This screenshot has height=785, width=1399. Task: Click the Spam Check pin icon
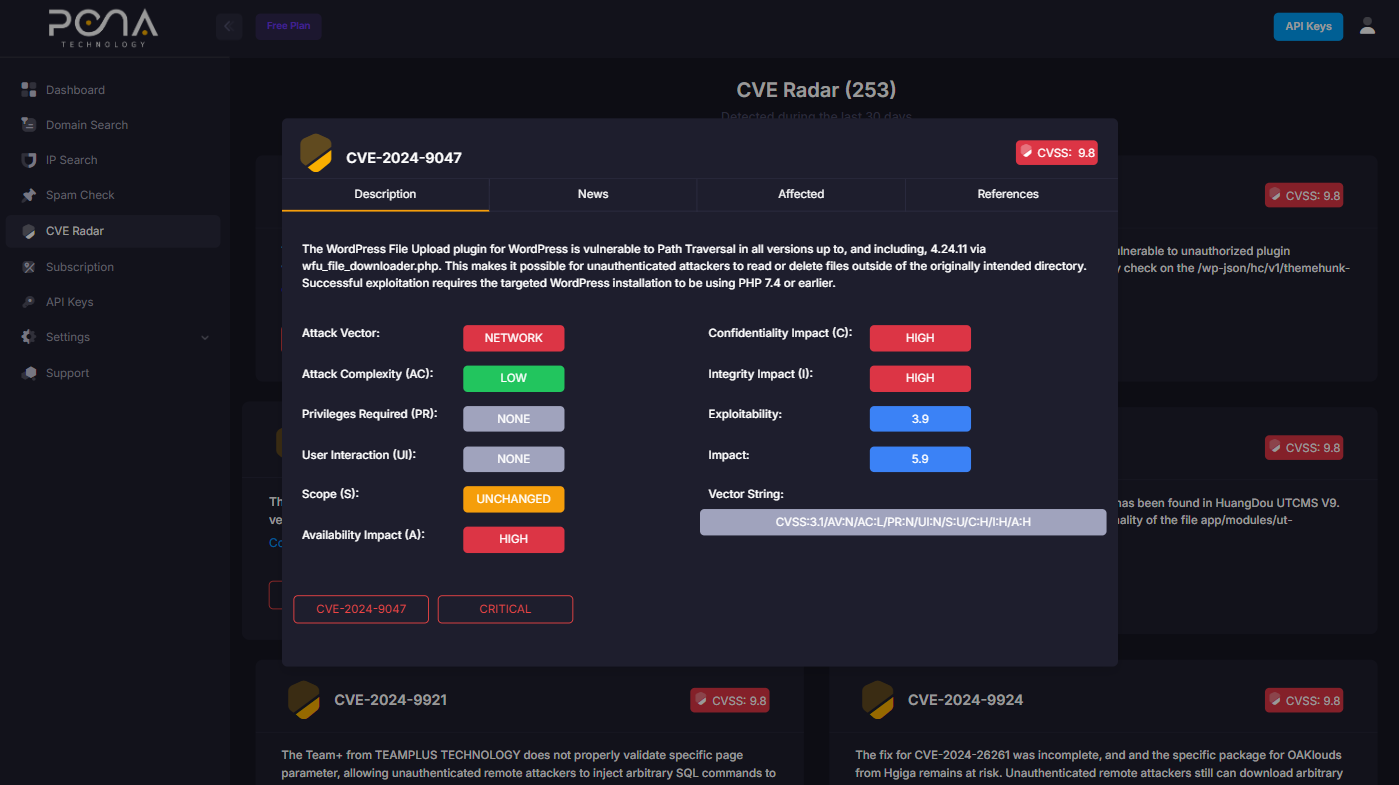(x=29, y=195)
